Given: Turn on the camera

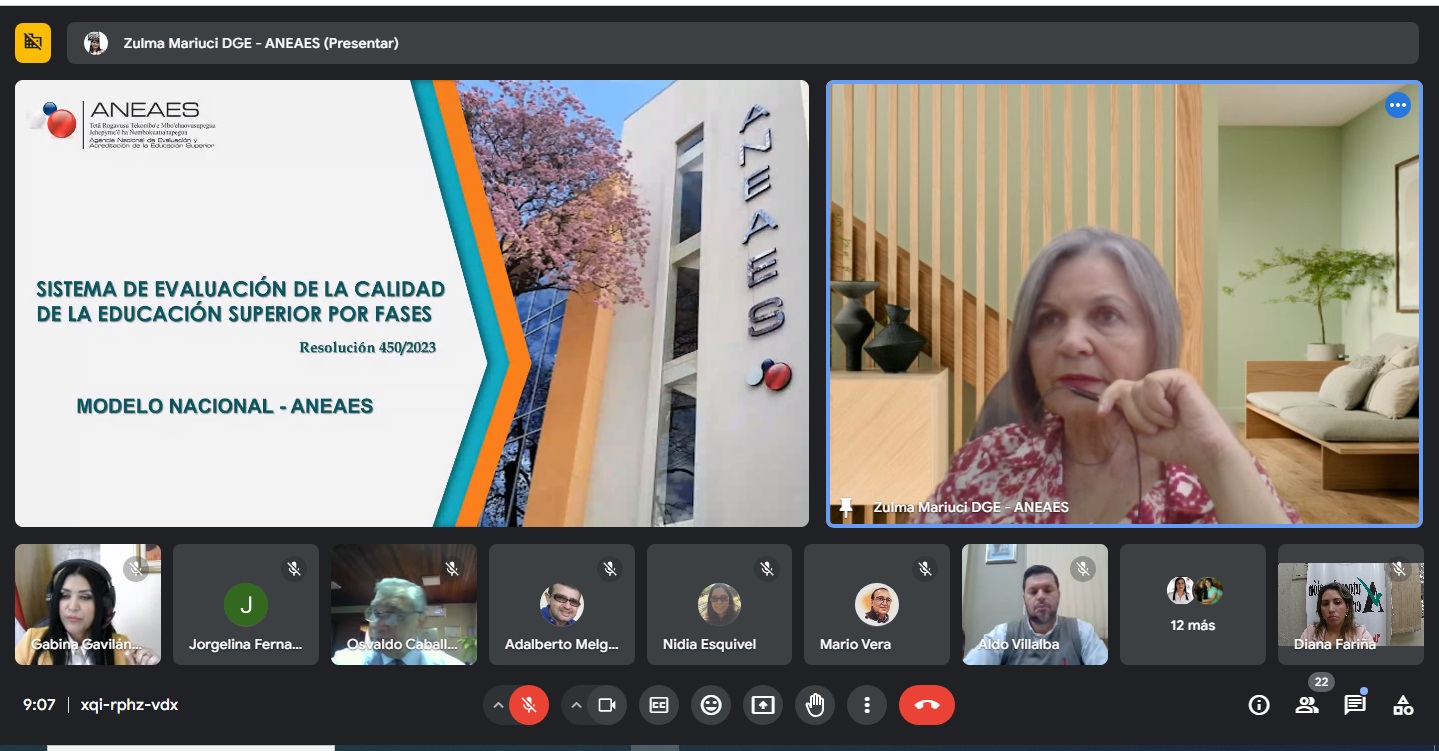Looking at the screenshot, I should (606, 705).
